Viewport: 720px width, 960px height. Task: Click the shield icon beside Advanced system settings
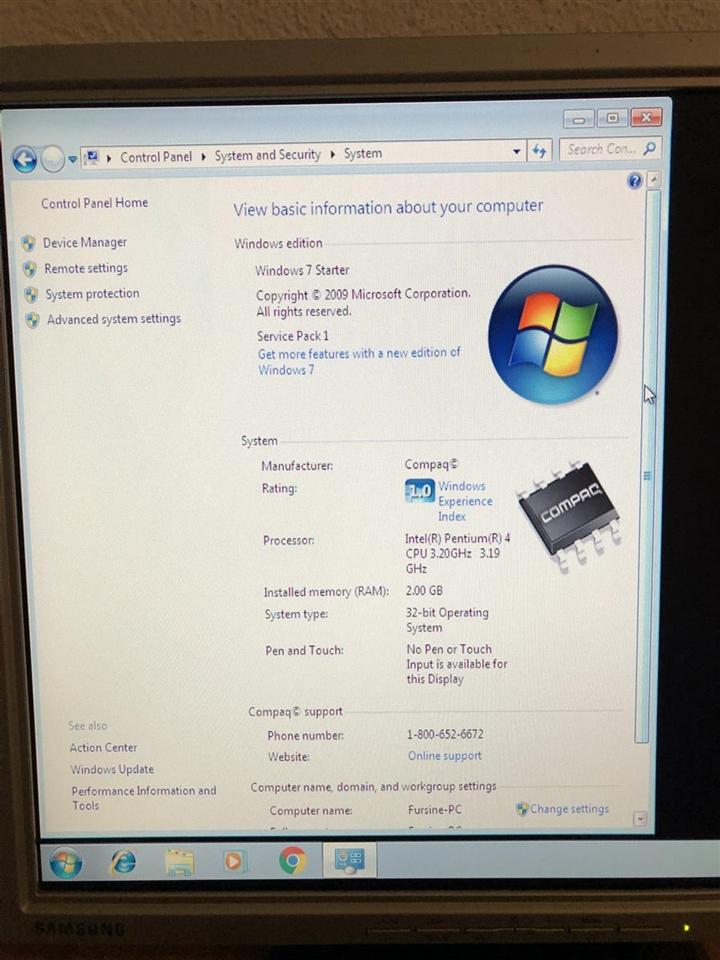[x=32, y=320]
